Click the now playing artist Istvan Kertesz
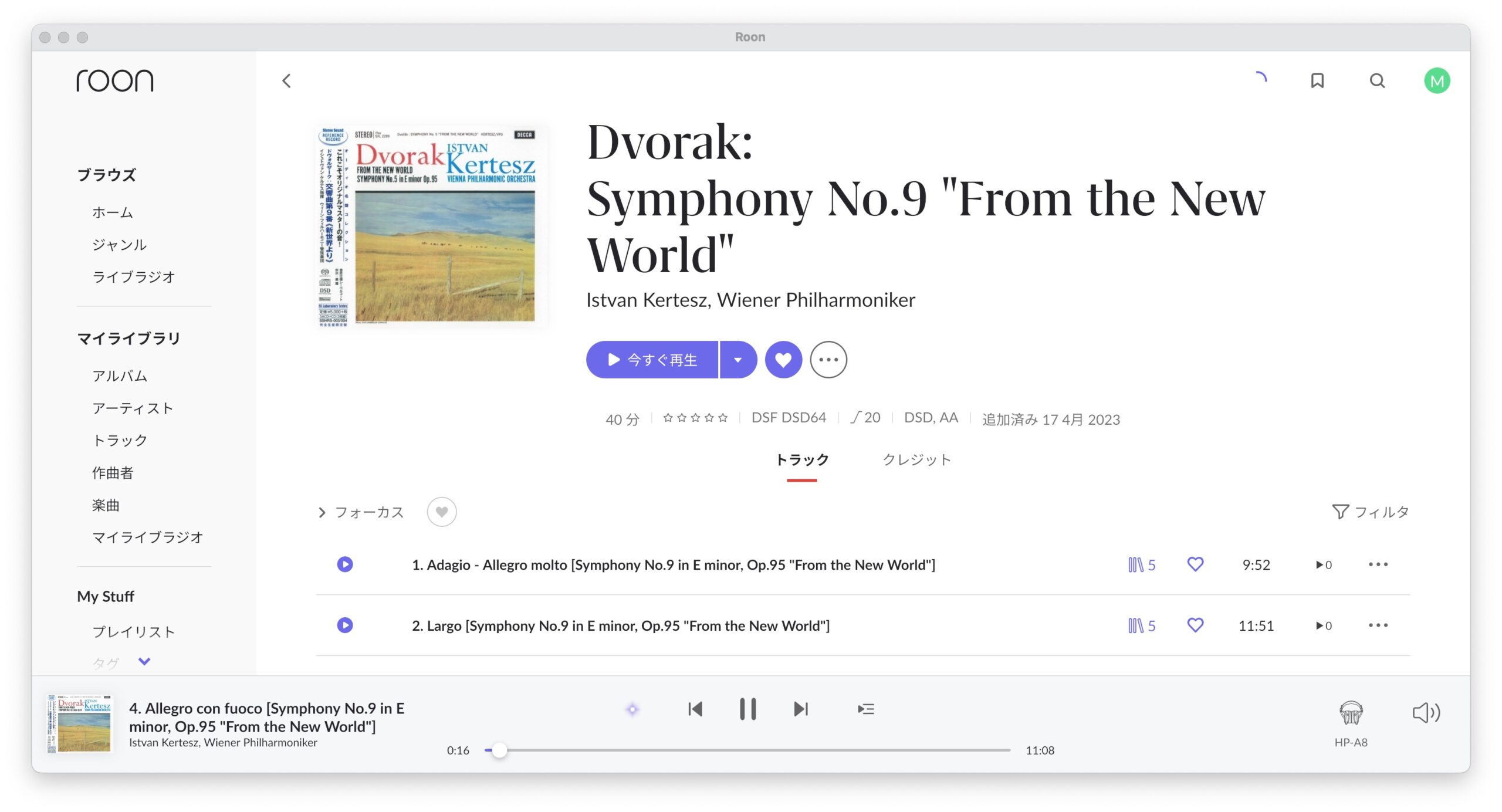The height and width of the screenshot is (812, 1502). 223,743
